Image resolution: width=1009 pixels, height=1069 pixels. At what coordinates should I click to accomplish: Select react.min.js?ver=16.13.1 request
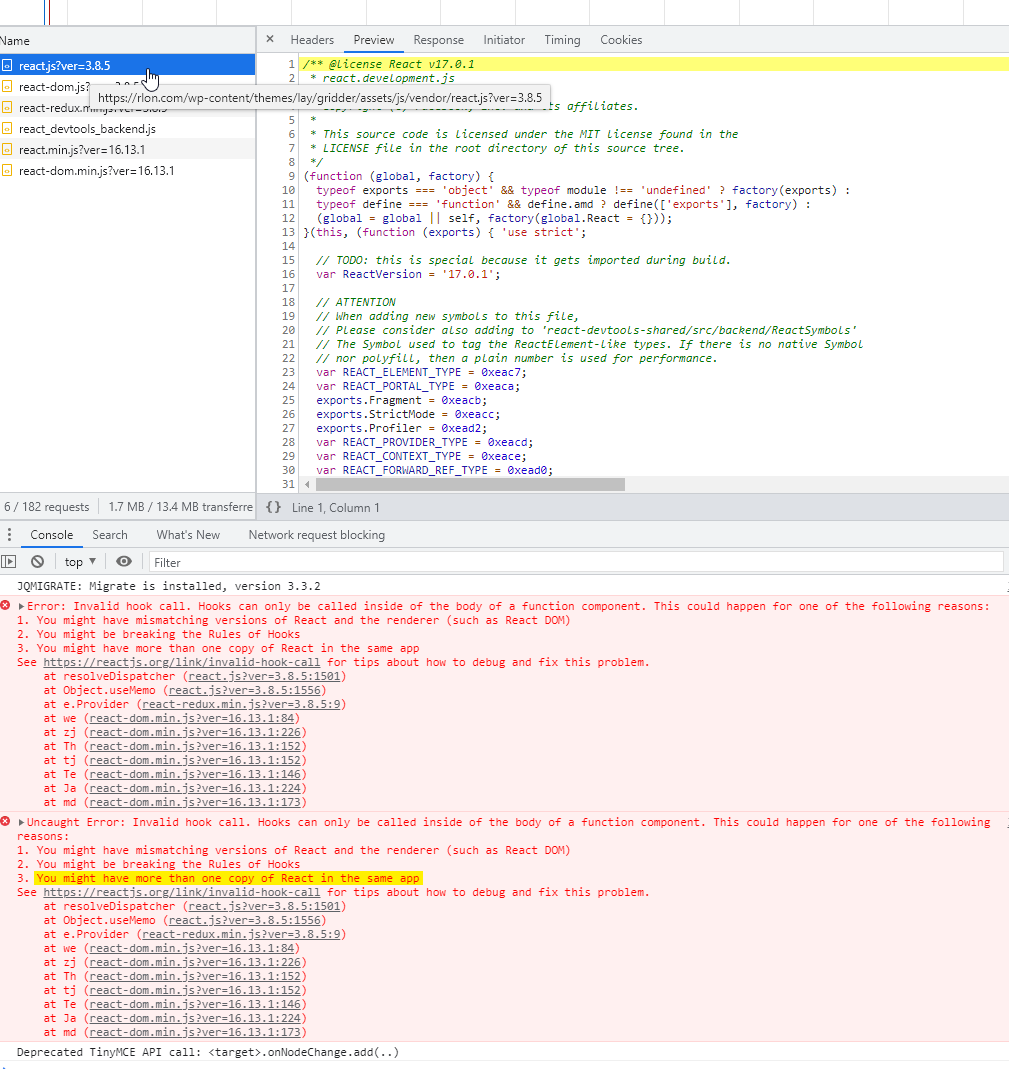(82, 150)
